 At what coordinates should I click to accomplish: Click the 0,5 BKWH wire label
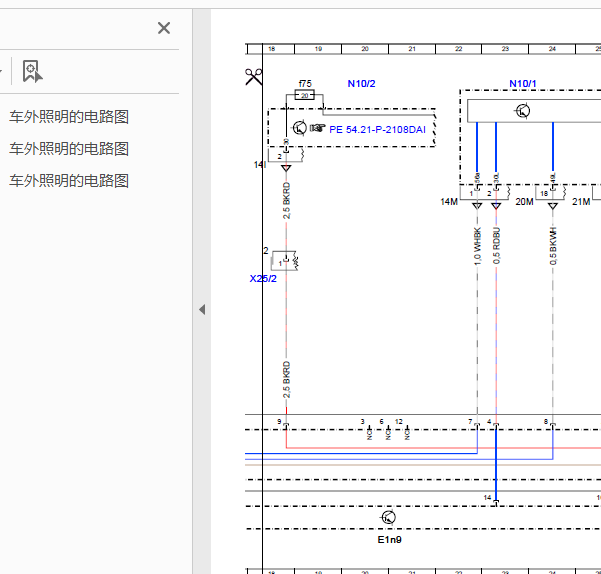[553, 246]
